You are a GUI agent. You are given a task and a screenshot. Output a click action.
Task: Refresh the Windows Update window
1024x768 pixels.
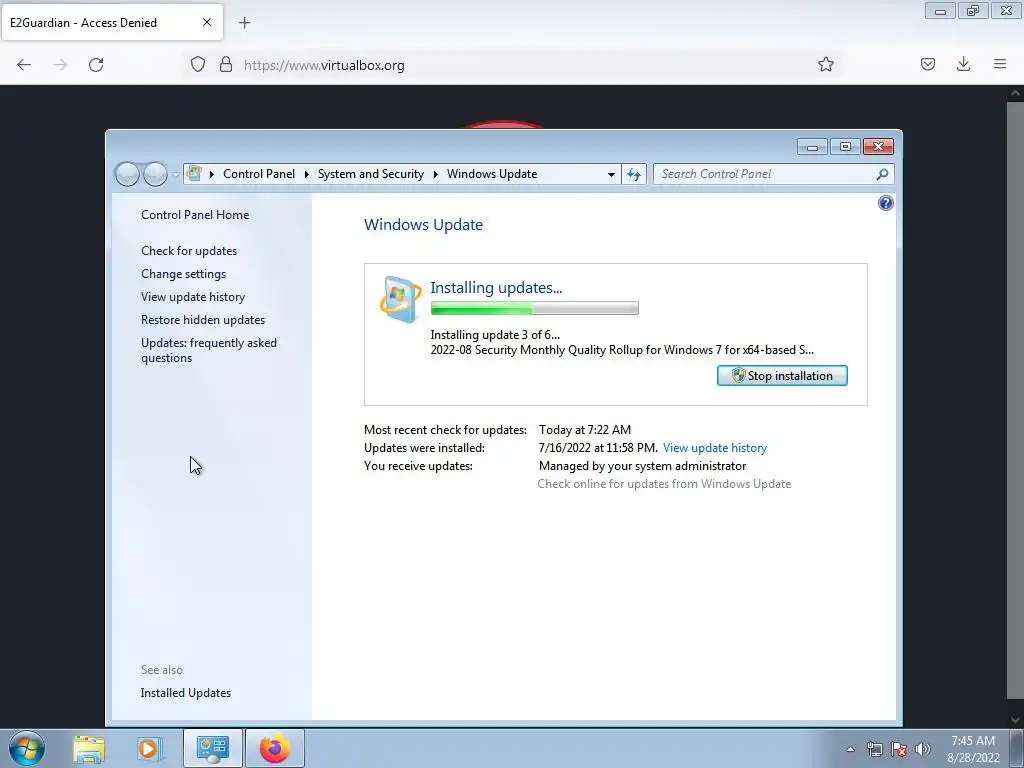point(633,174)
